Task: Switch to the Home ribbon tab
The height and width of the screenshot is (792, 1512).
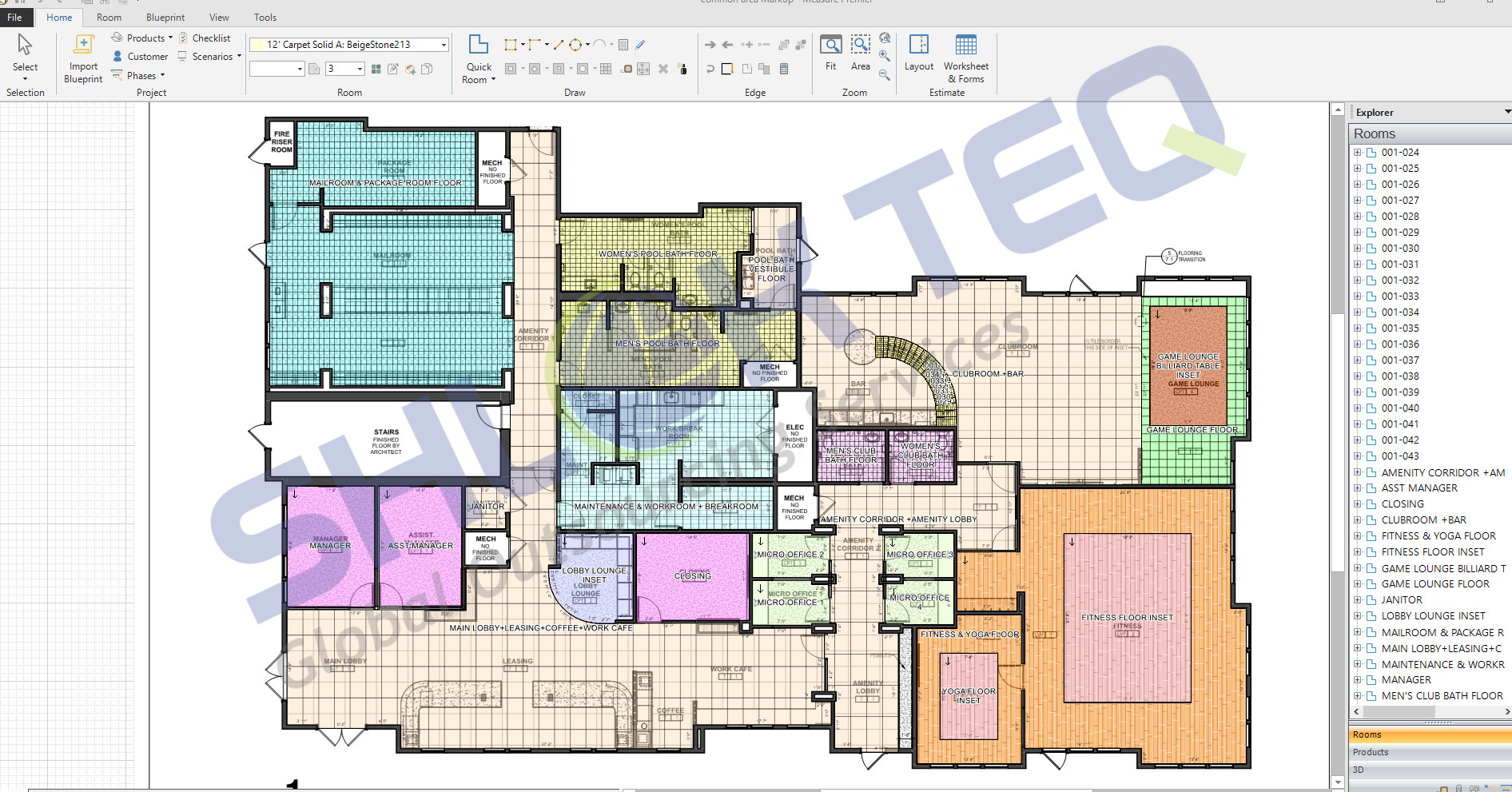Action: point(59,17)
